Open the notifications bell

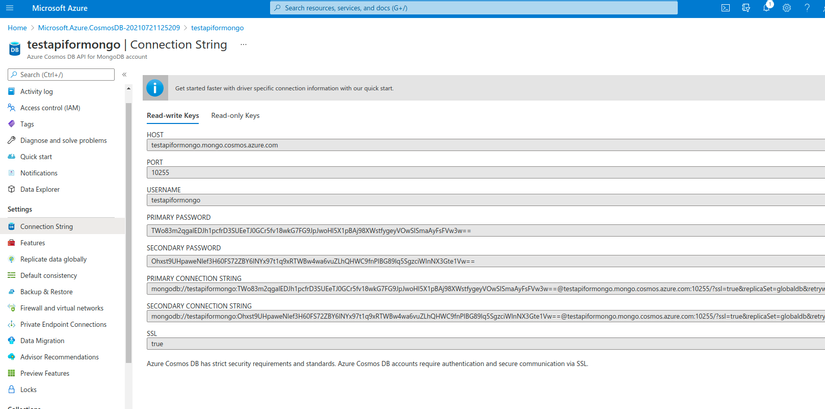[767, 8]
